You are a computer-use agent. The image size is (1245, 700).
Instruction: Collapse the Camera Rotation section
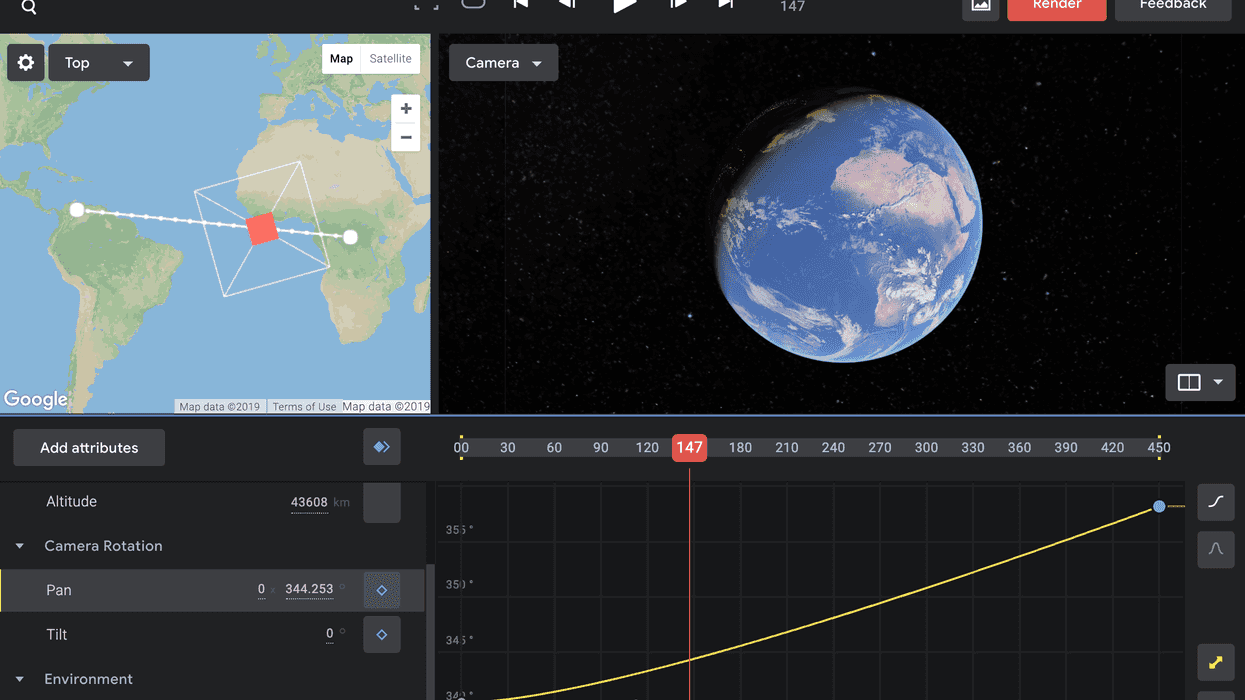point(19,546)
